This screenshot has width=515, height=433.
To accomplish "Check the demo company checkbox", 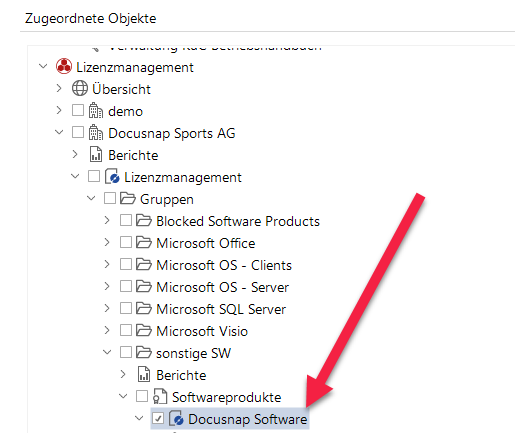I will tap(78, 110).
